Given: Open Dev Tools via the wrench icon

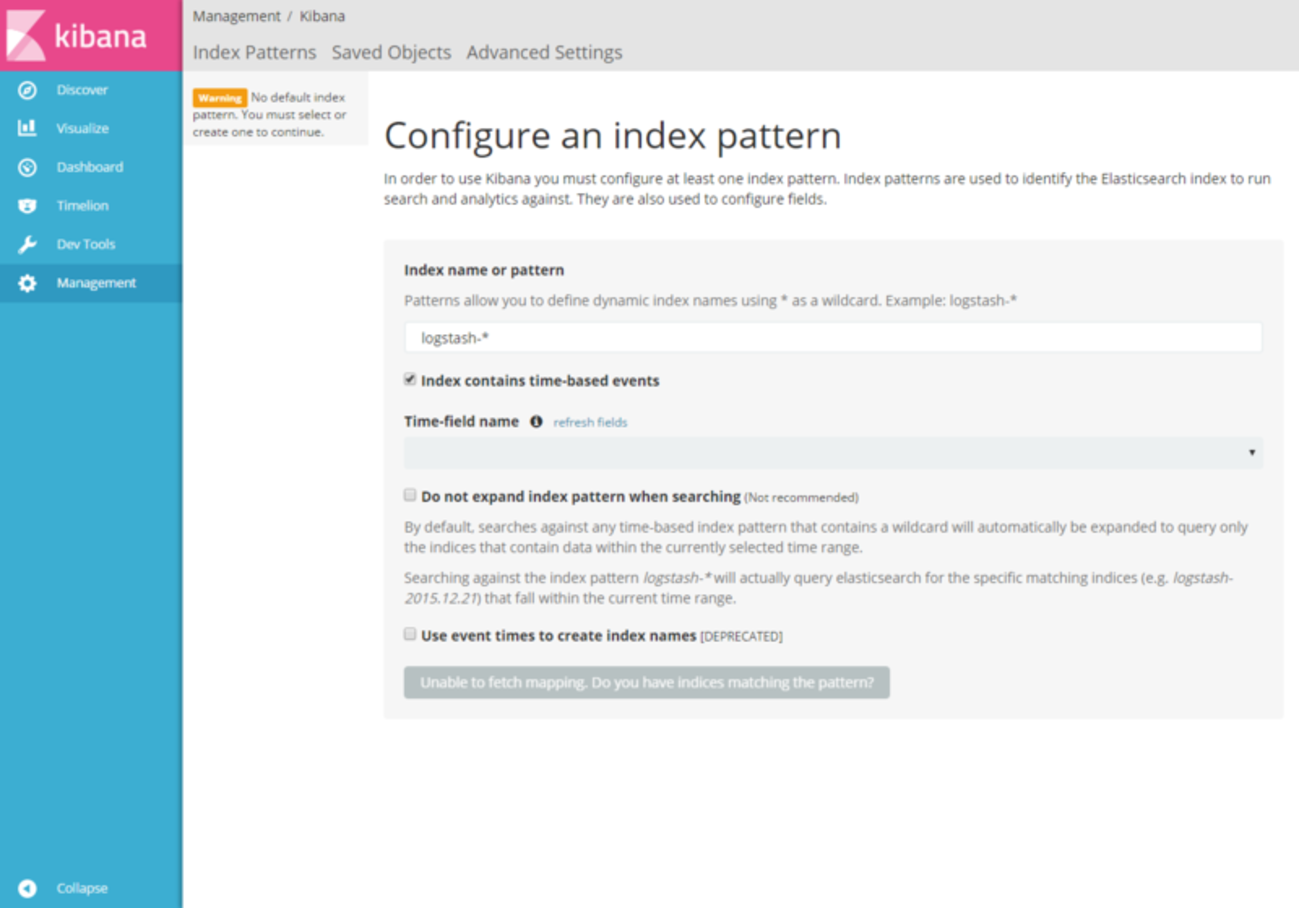Looking at the screenshot, I should coord(27,244).
